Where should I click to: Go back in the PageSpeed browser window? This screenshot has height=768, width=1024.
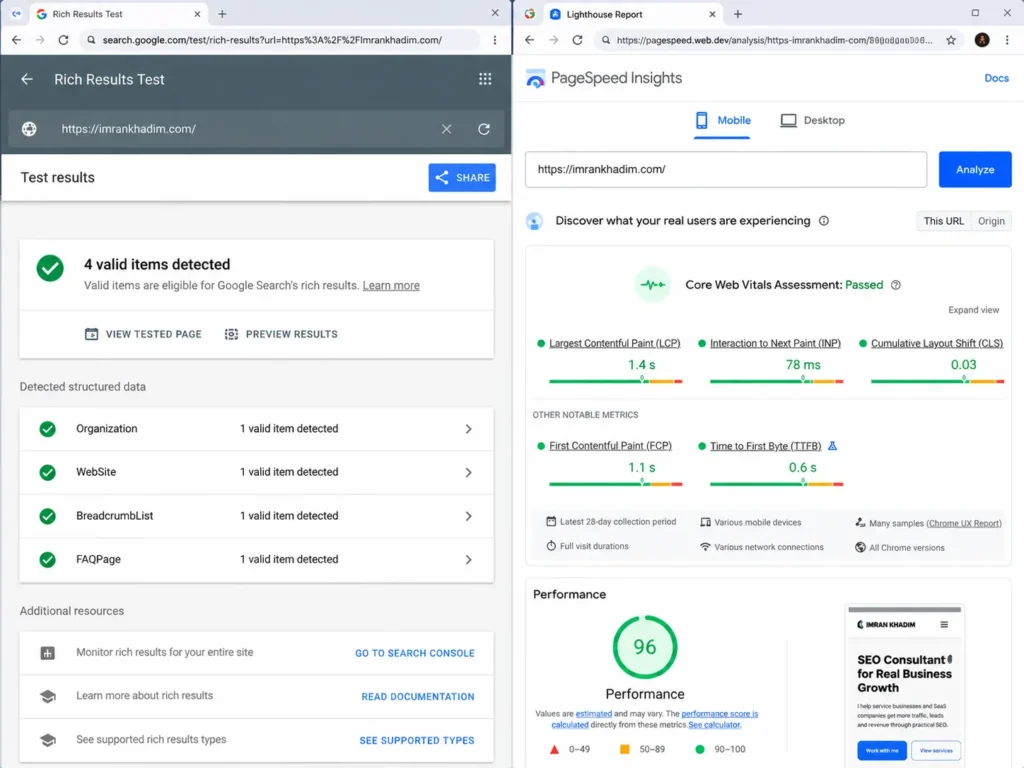(x=530, y=40)
